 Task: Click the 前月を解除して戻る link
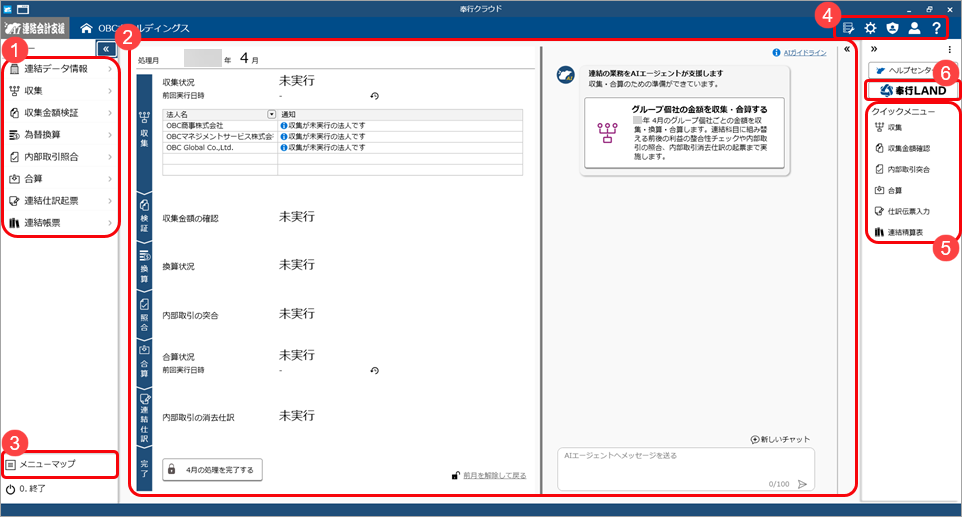[494, 475]
